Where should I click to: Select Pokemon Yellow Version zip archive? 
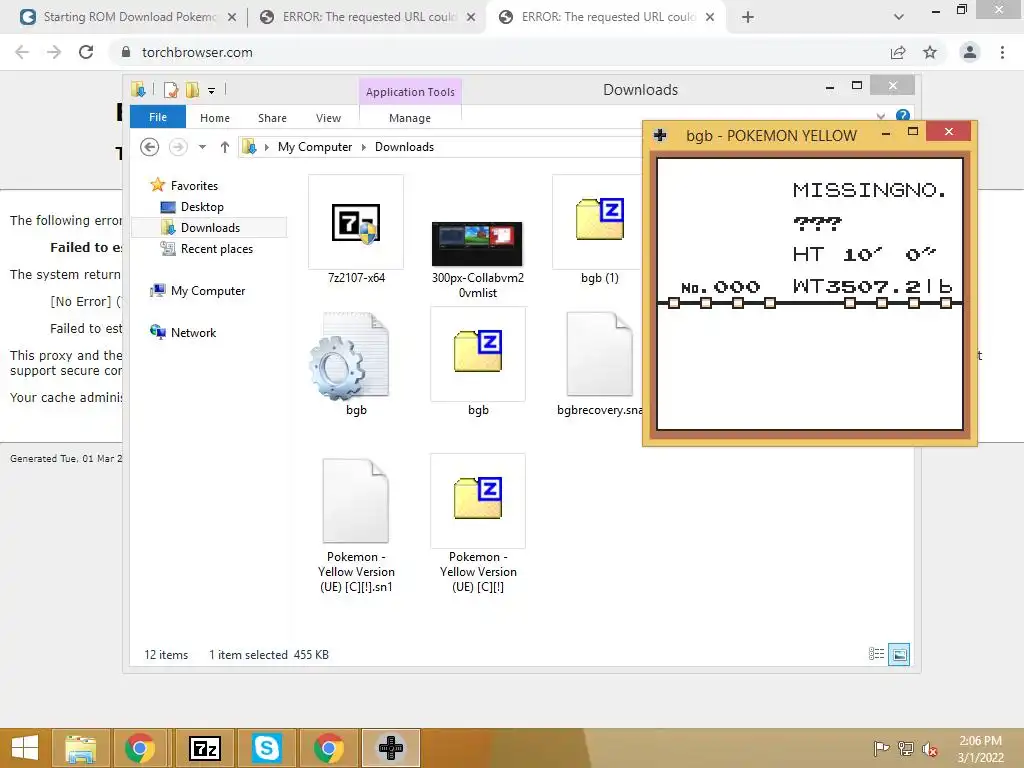(477, 524)
